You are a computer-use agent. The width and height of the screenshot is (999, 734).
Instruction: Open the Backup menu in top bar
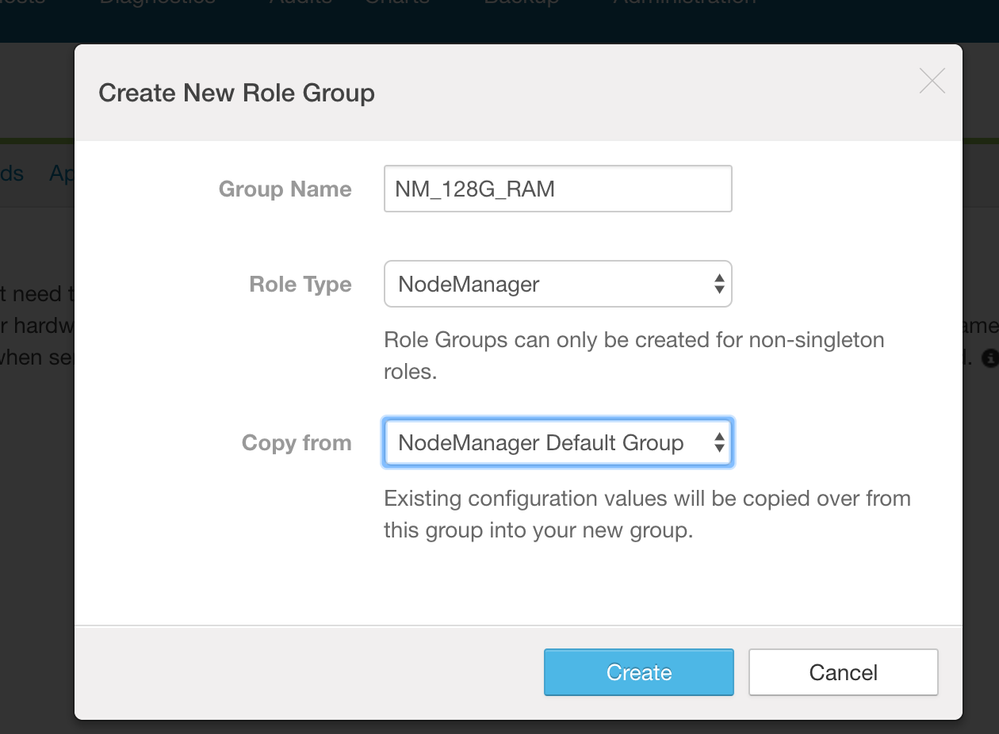coord(521,3)
